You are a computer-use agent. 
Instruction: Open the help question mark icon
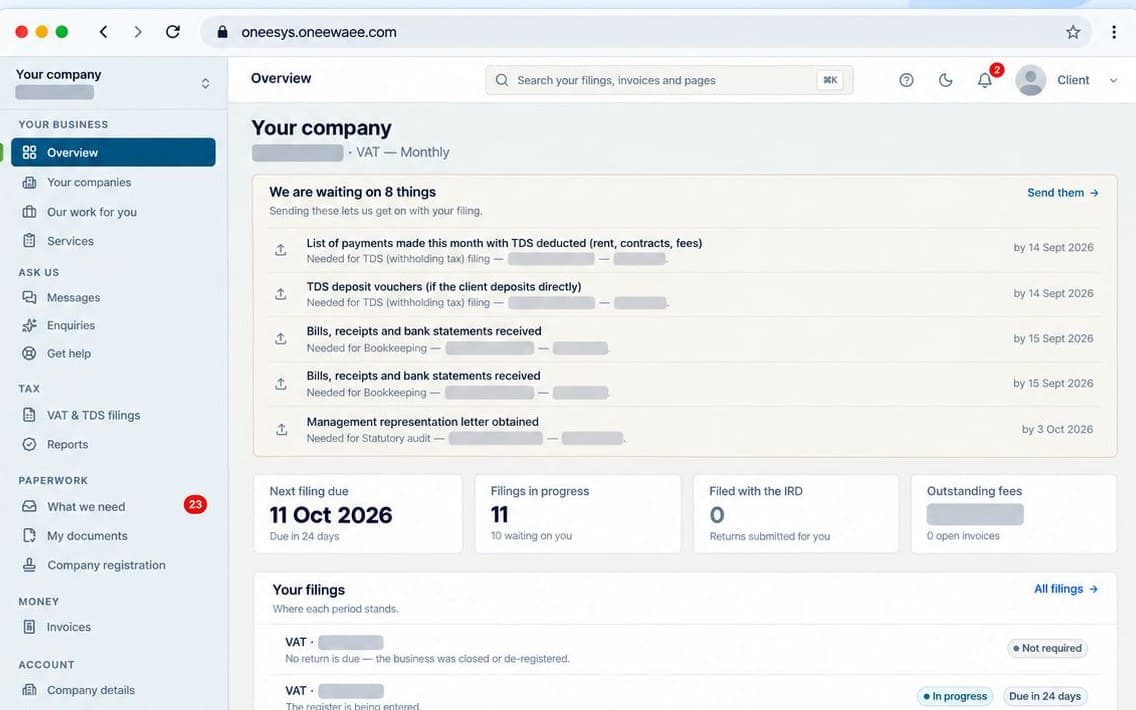[906, 80]
